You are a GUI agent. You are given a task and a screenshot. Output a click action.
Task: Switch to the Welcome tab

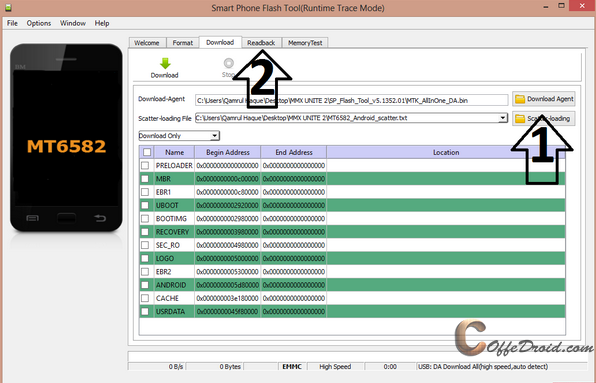pos(147,43)
